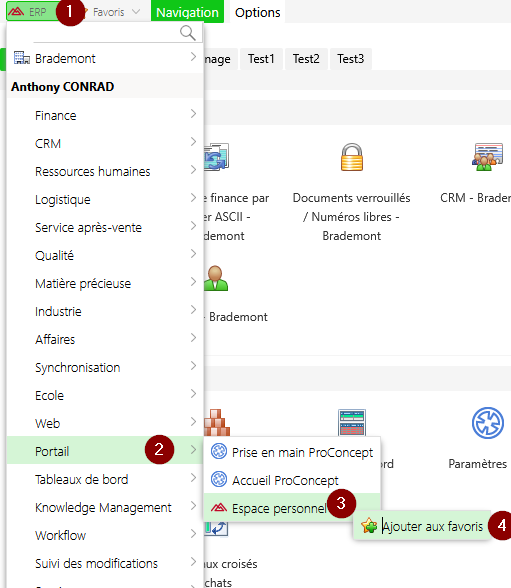
Task: Open the stacked red bricks icon
Action: tap(217, 422)
